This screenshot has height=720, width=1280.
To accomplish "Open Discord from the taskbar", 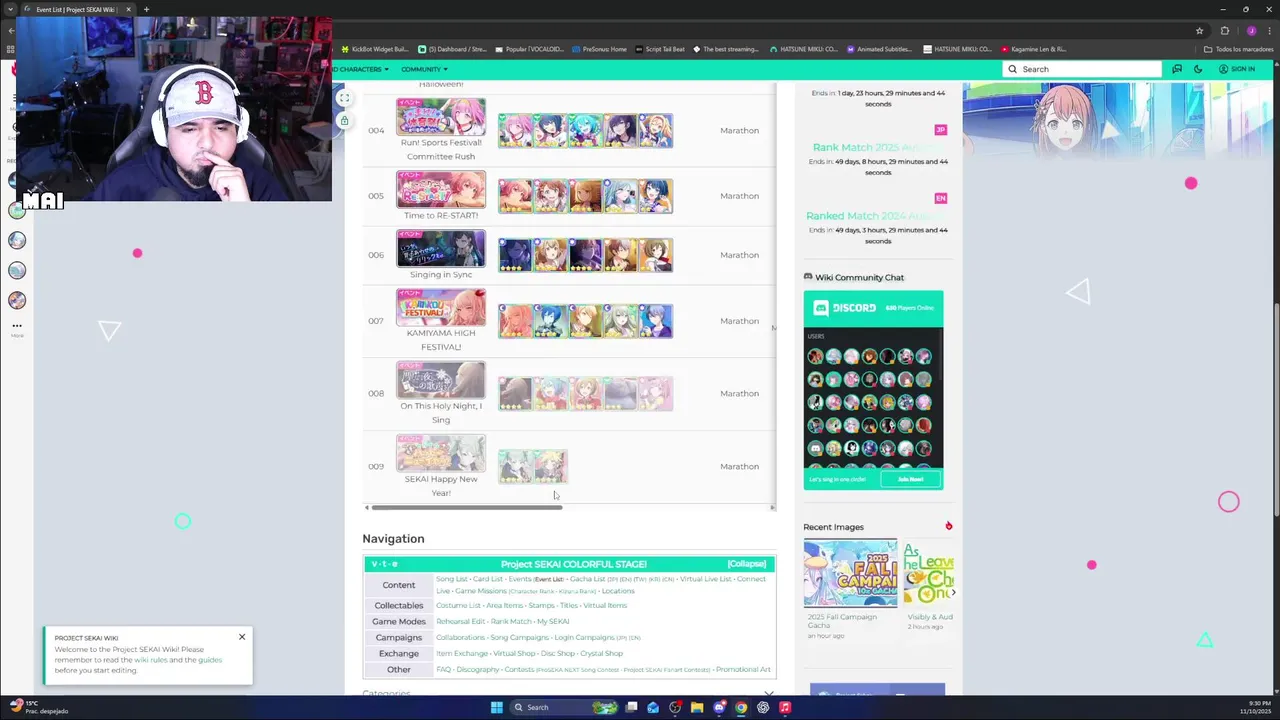I will (719, 707).
